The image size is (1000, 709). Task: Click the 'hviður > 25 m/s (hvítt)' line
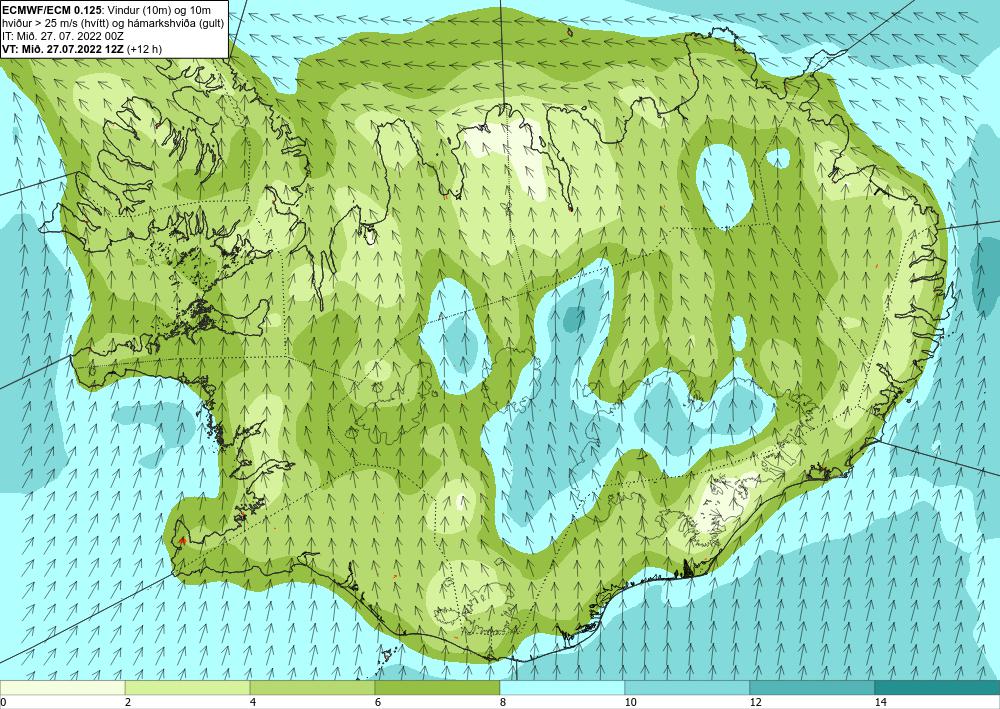point(56,24)
